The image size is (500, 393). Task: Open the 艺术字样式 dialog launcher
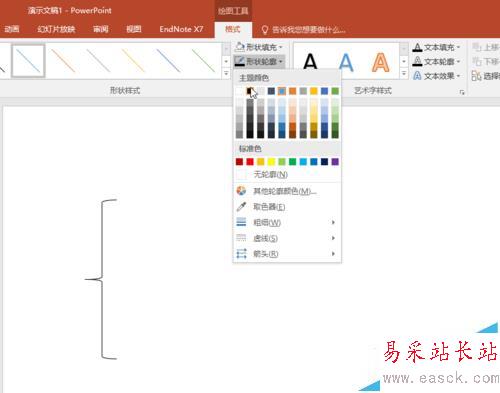pyautogui.click(x=462, y=92)
